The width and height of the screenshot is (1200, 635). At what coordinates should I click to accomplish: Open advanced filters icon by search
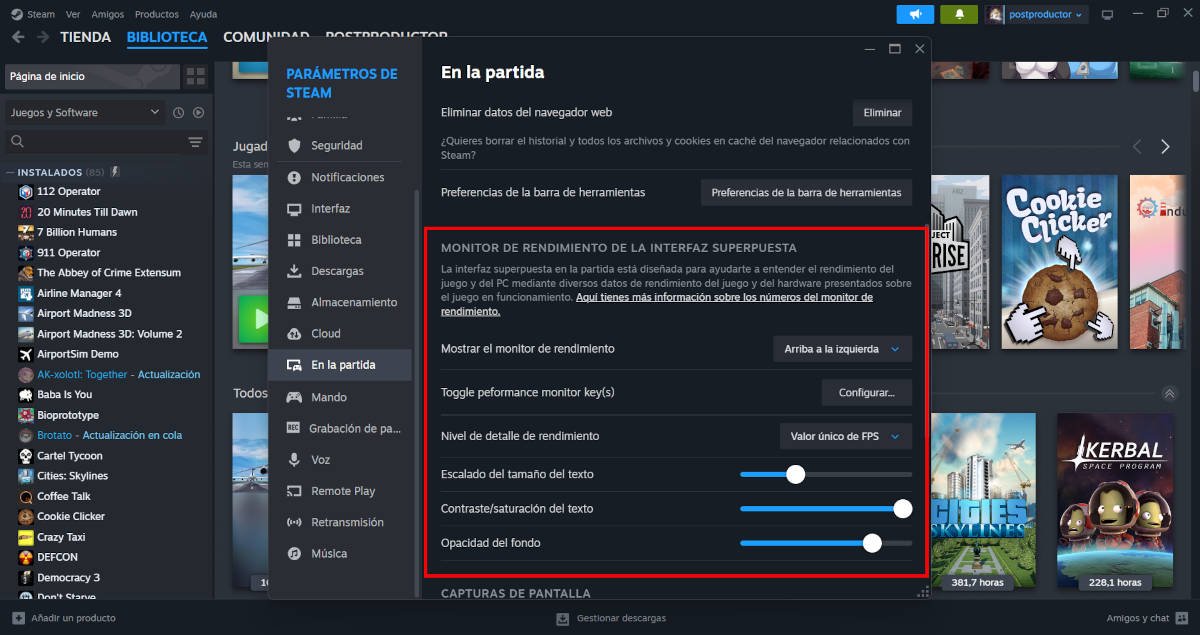pos(196,142)
